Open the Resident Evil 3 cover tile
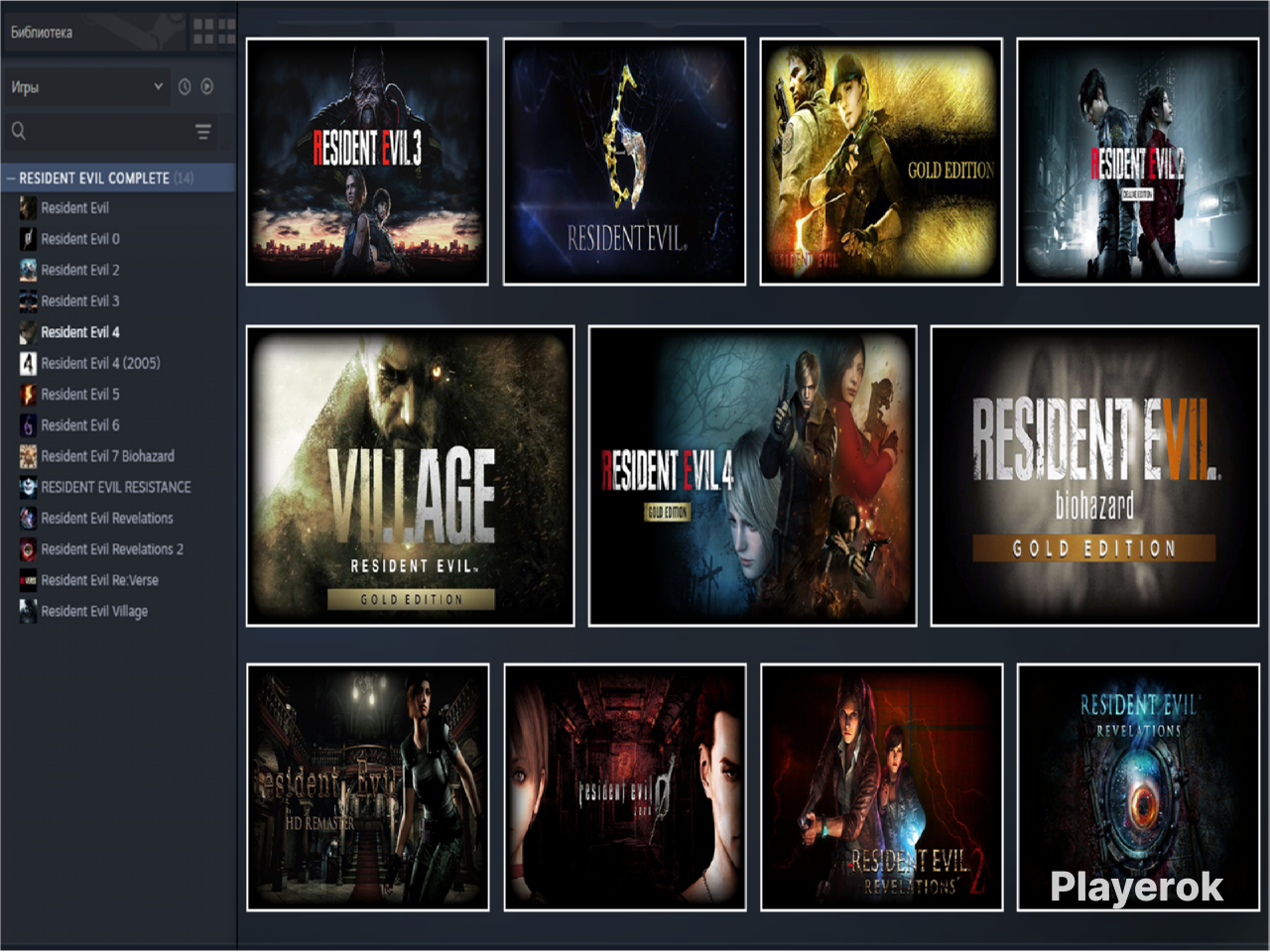Viewport: 1270px width, 952px height. tap(367, 162)
